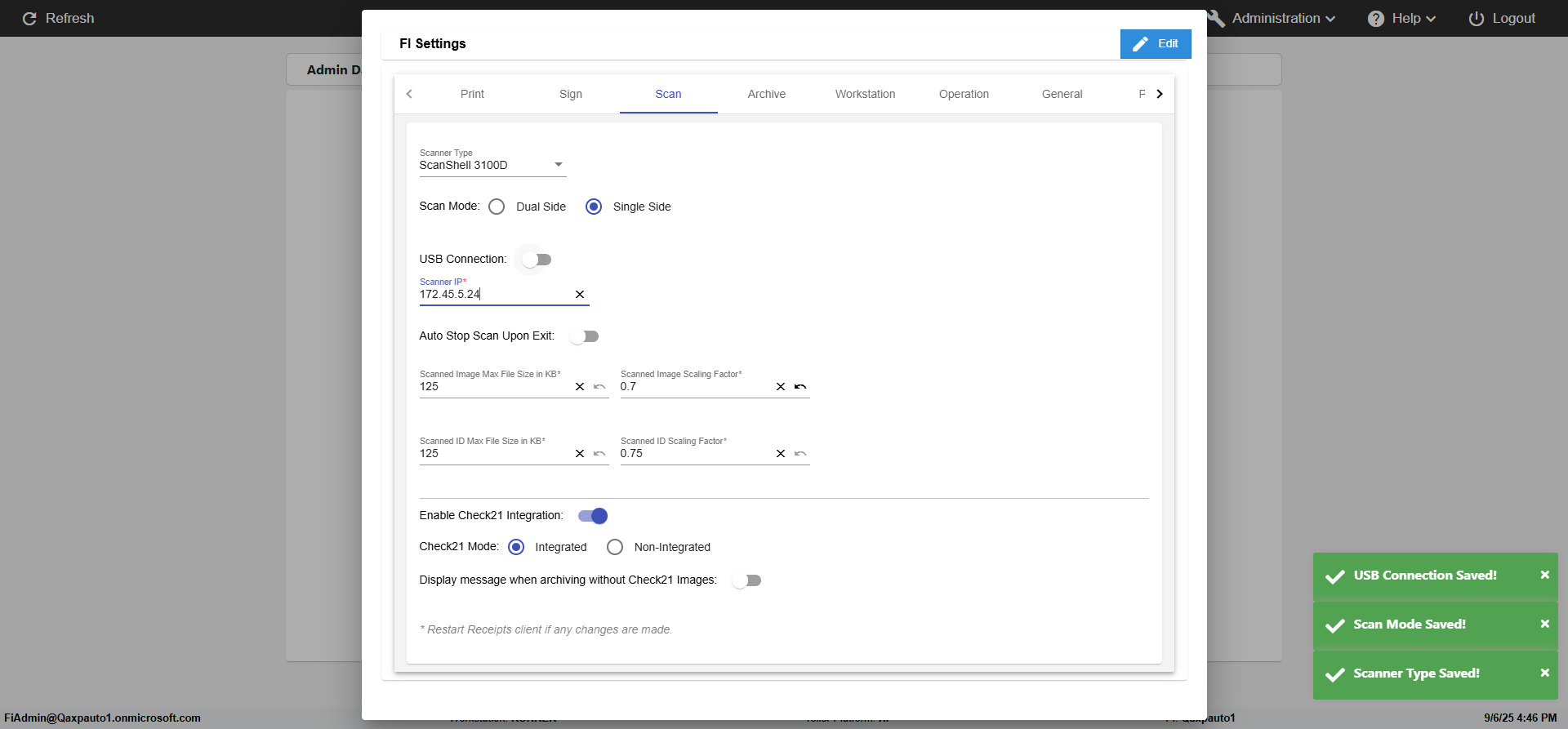Click the pencil icon in the Edit button

1141,44
